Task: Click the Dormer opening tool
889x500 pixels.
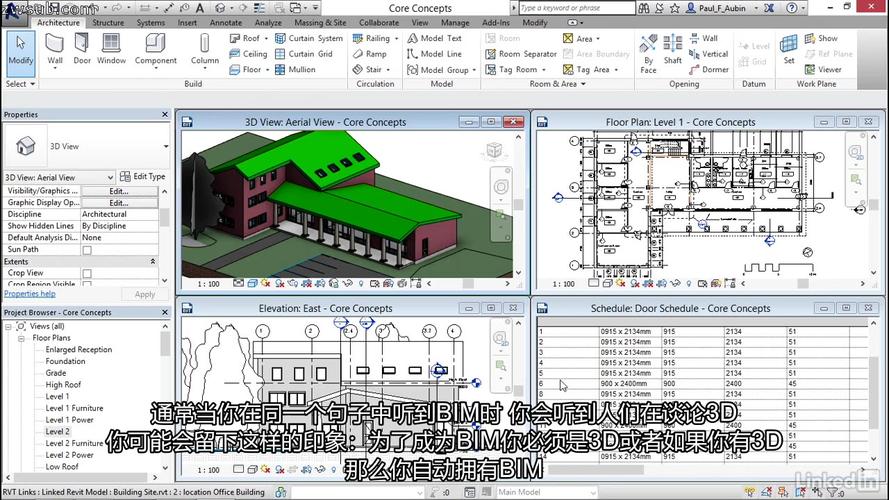Action: point(709,70)
